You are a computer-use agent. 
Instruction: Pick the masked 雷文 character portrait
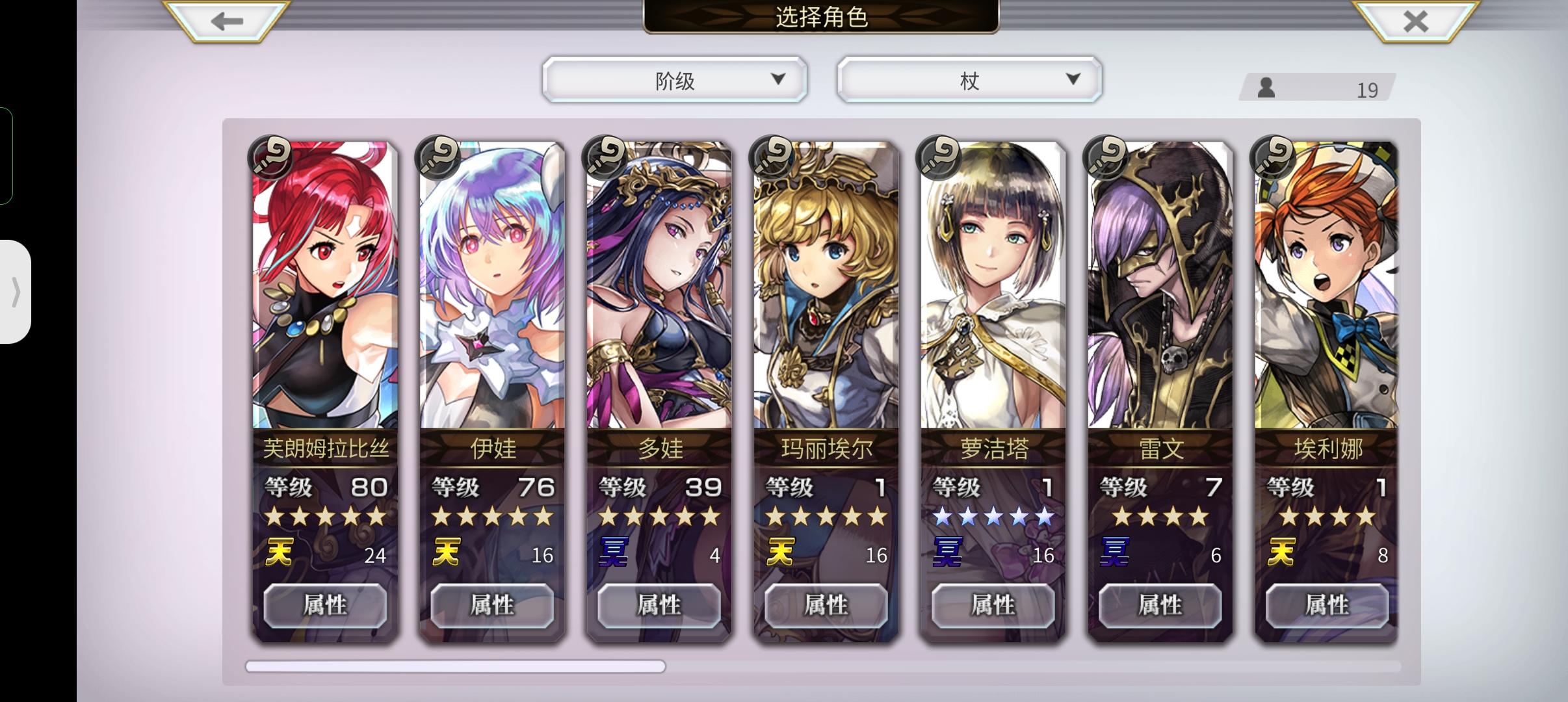coord(1160,286)
